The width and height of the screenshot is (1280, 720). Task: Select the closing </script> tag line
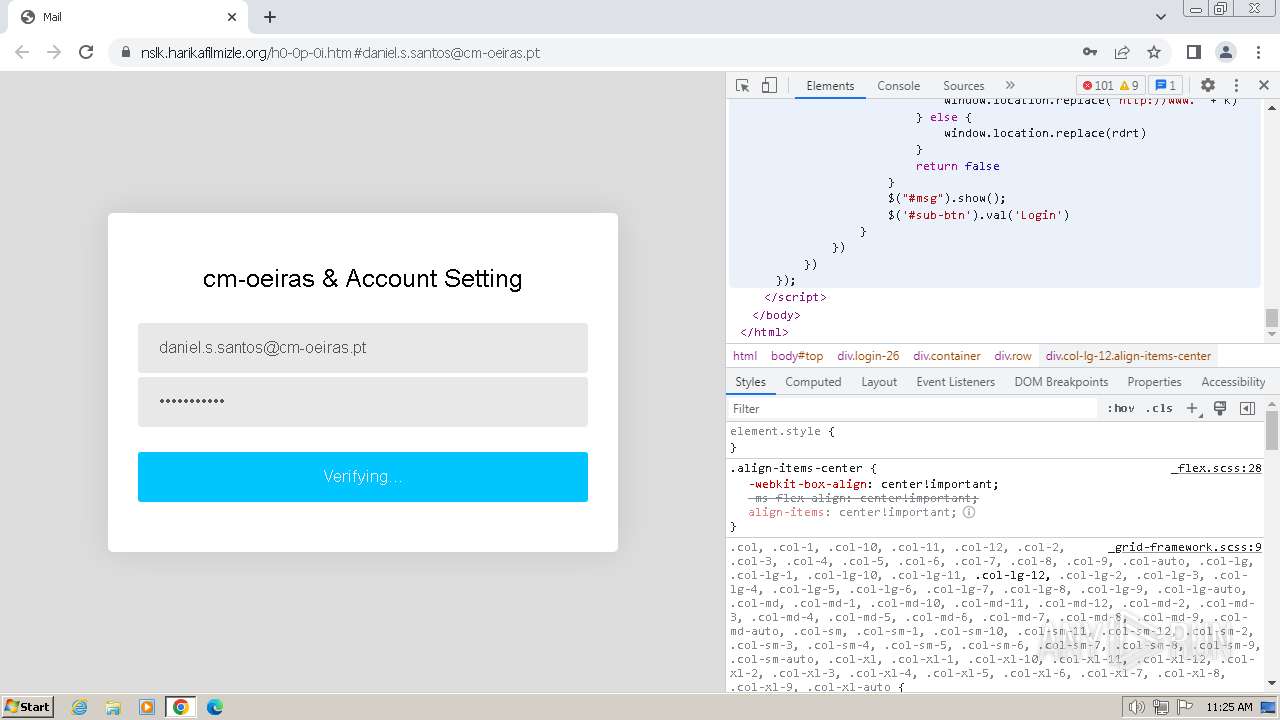795,297
